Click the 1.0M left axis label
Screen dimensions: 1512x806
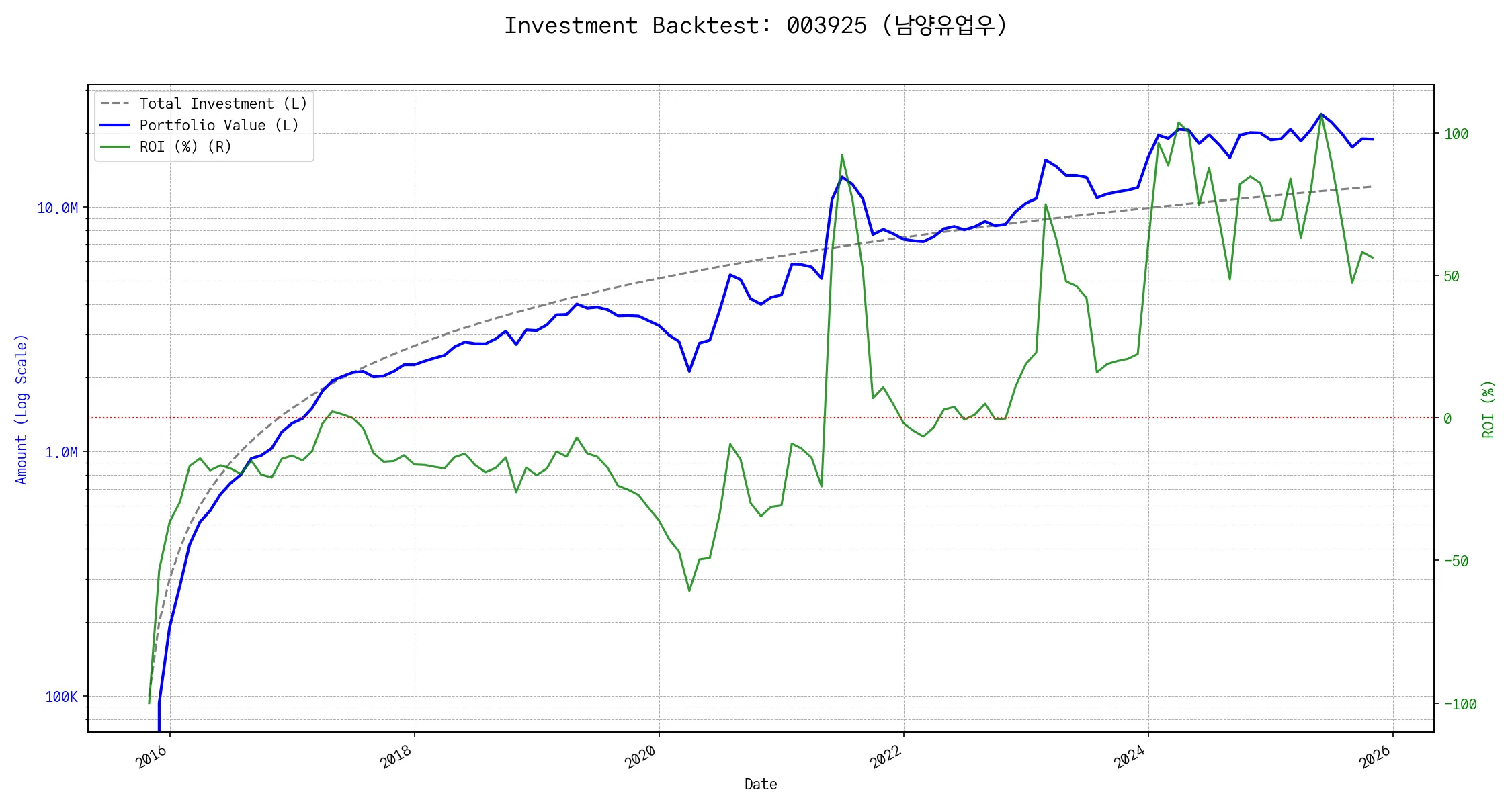(61, 452)
